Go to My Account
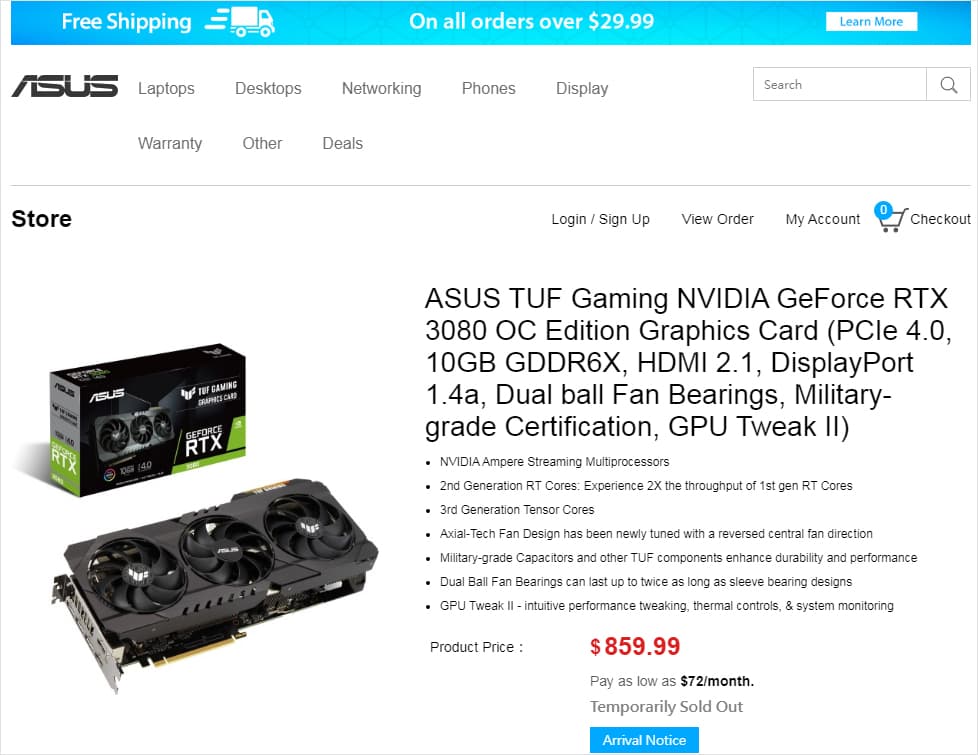978x755 pixels. (822, 219)
